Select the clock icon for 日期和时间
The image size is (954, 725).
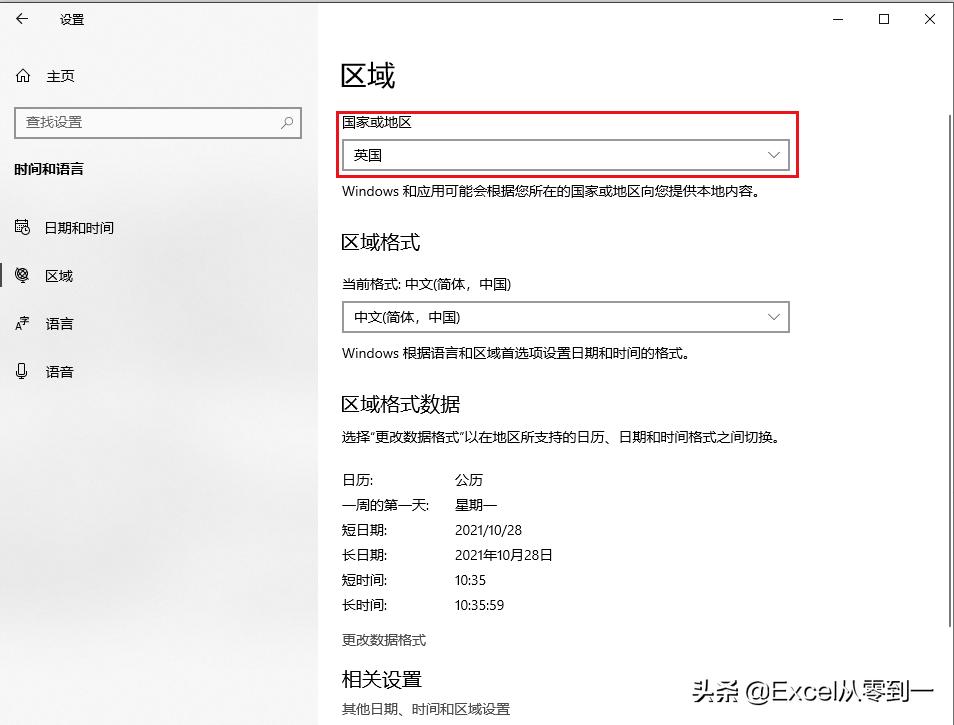pyautogui.click(x=22, y=227)
